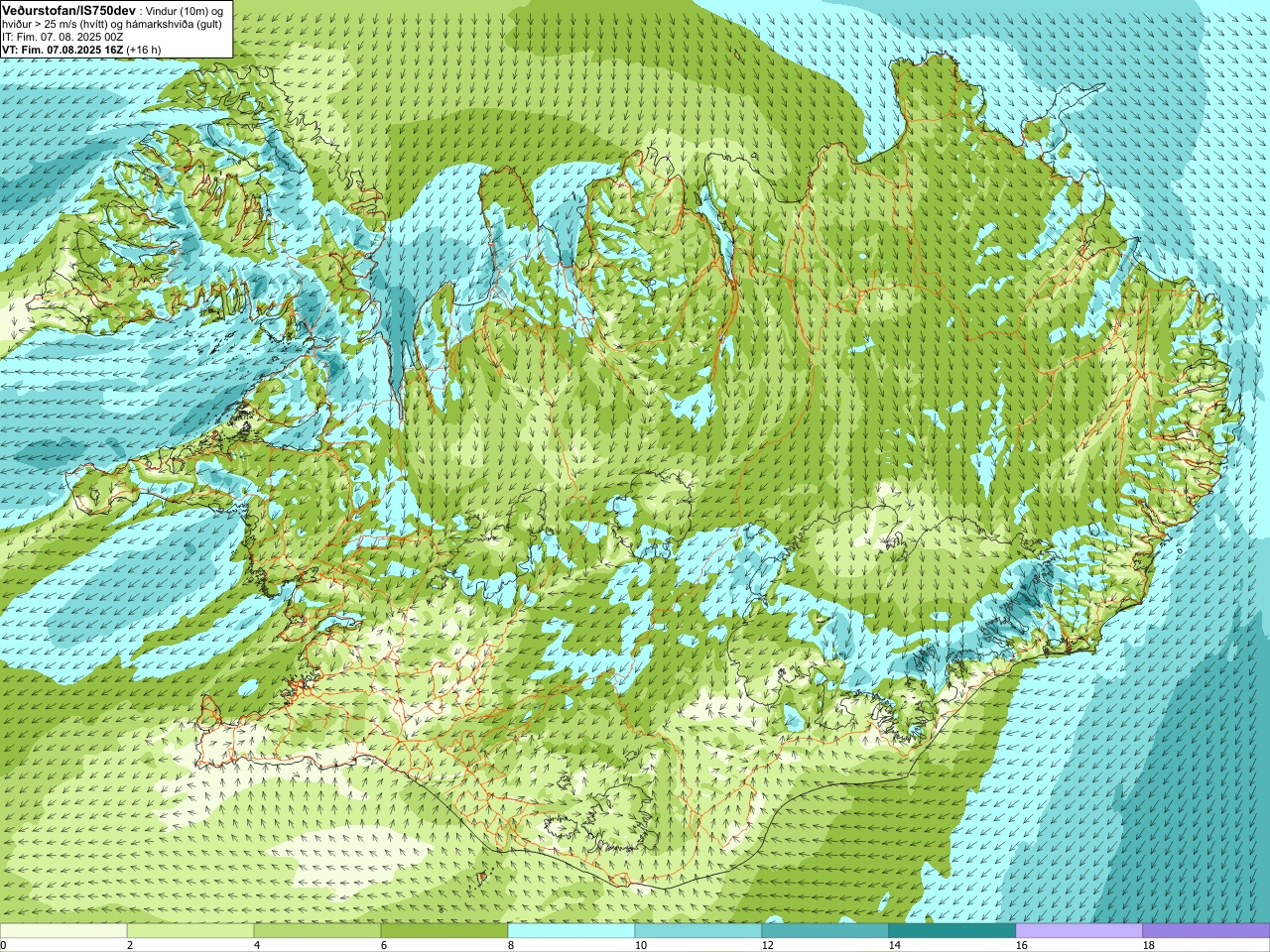
Task: Click the 12–14 m/s teal legend swatch
Action: 825,931
